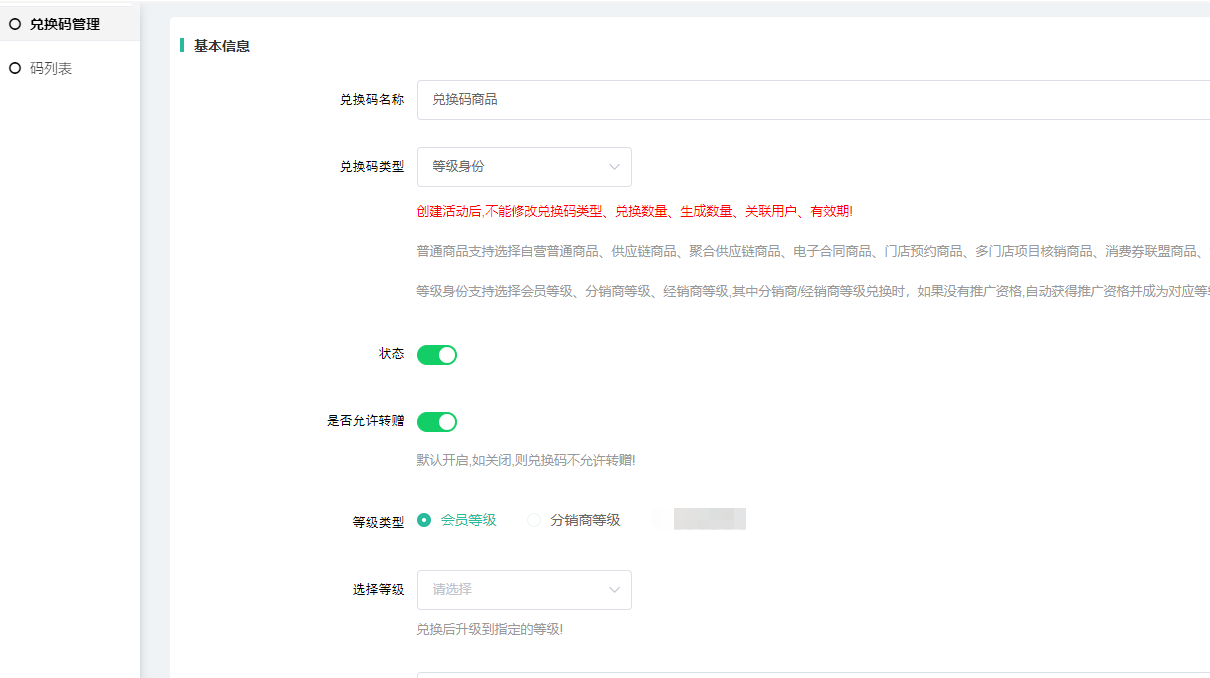Expand the 选择等级 请选择 dropdown
This screenshot has height=678, width=1210.
(x=523, y=590)
